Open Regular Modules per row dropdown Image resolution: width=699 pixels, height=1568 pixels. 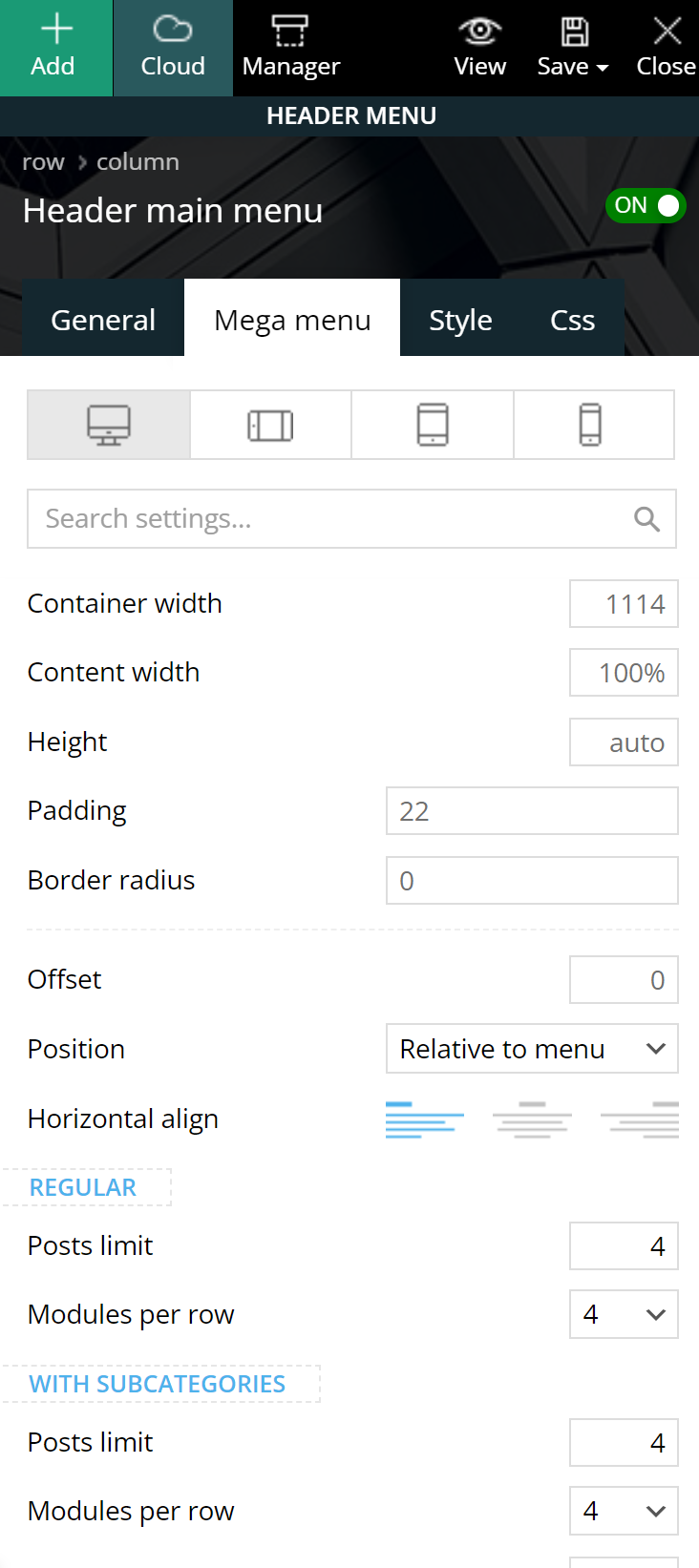point(624,1314)
